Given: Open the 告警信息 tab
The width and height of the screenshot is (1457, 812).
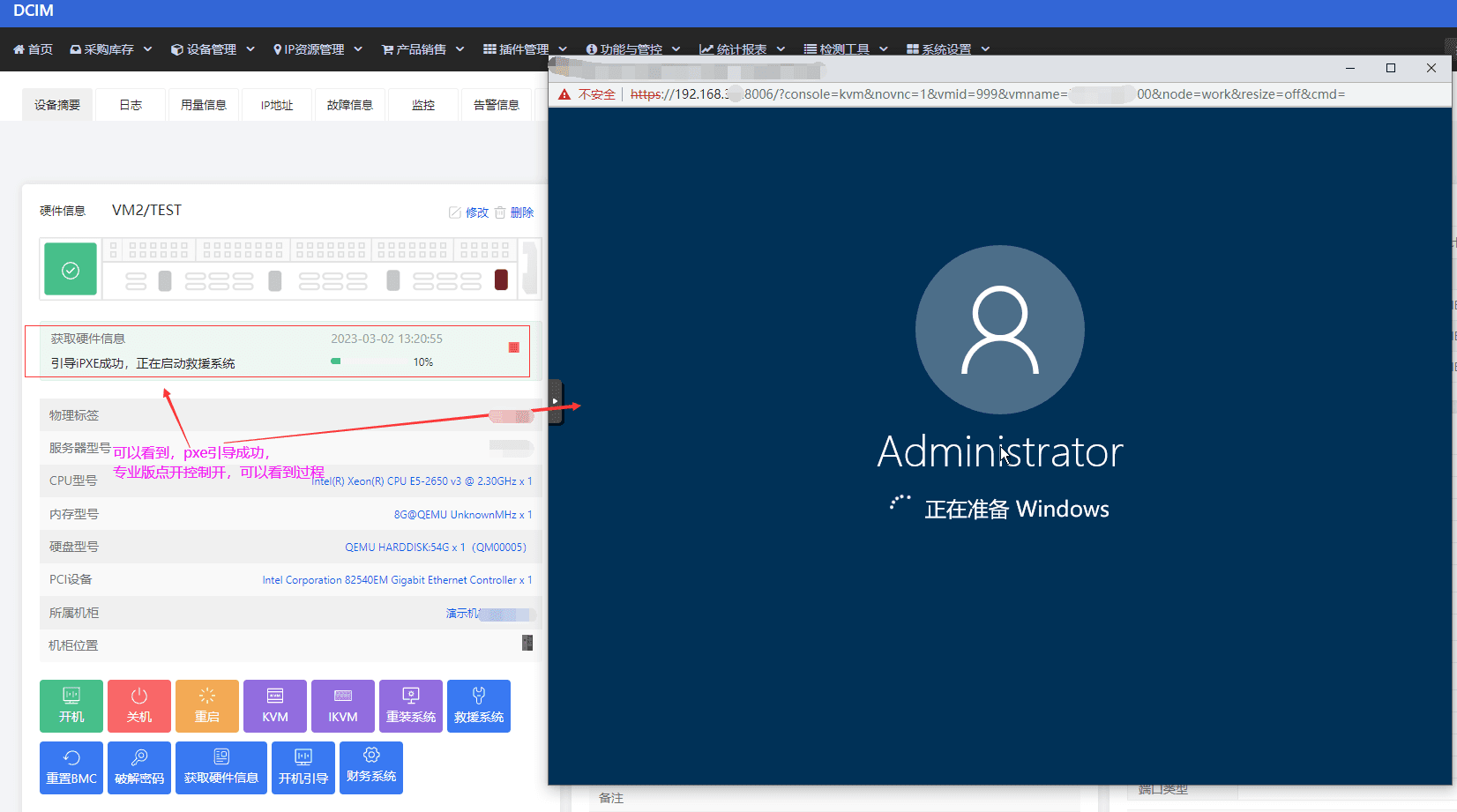Looking at the screenshot, I should [497, 105].
